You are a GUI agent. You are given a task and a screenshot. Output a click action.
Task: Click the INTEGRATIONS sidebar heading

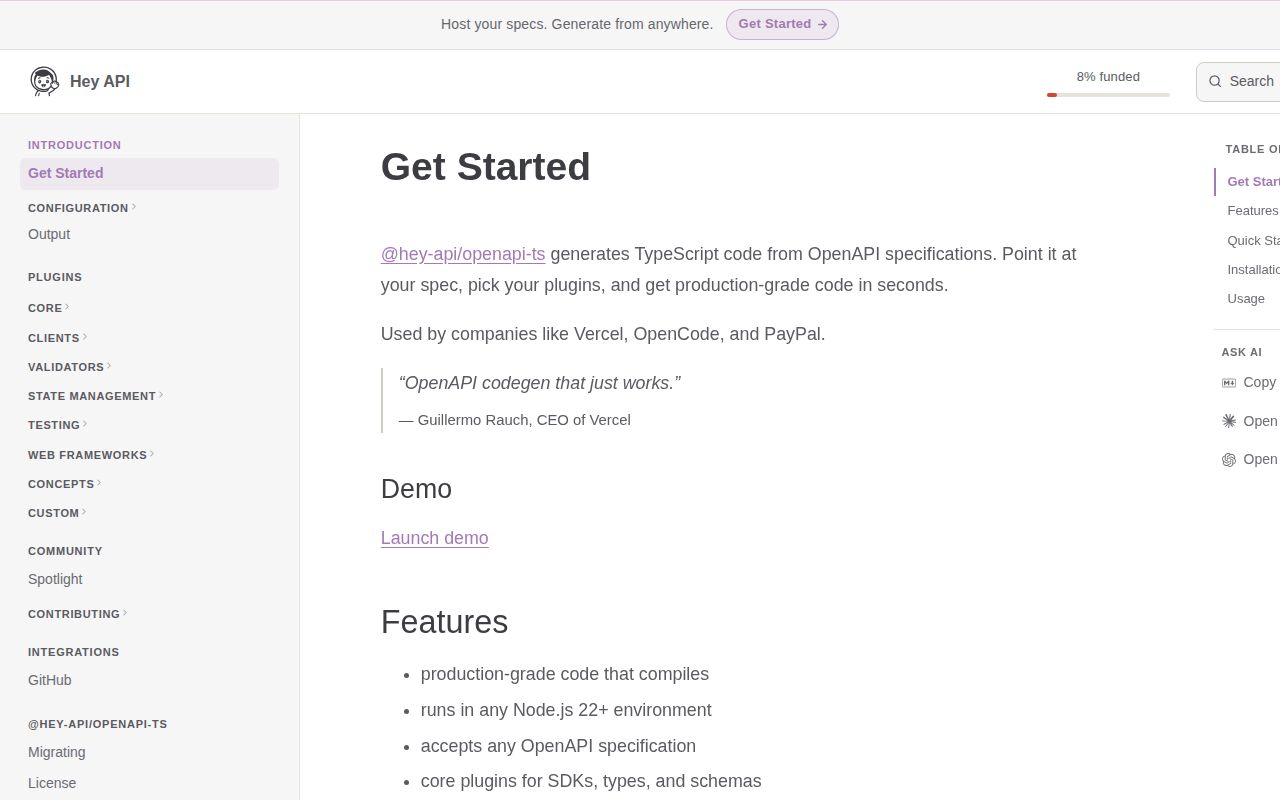tap(73, 652)
